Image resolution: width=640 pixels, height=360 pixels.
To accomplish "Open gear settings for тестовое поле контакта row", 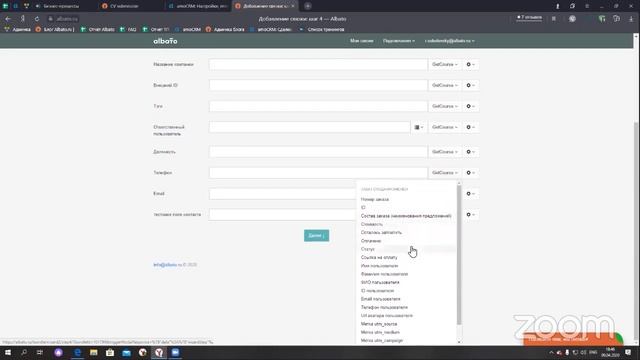I will 470,215.
